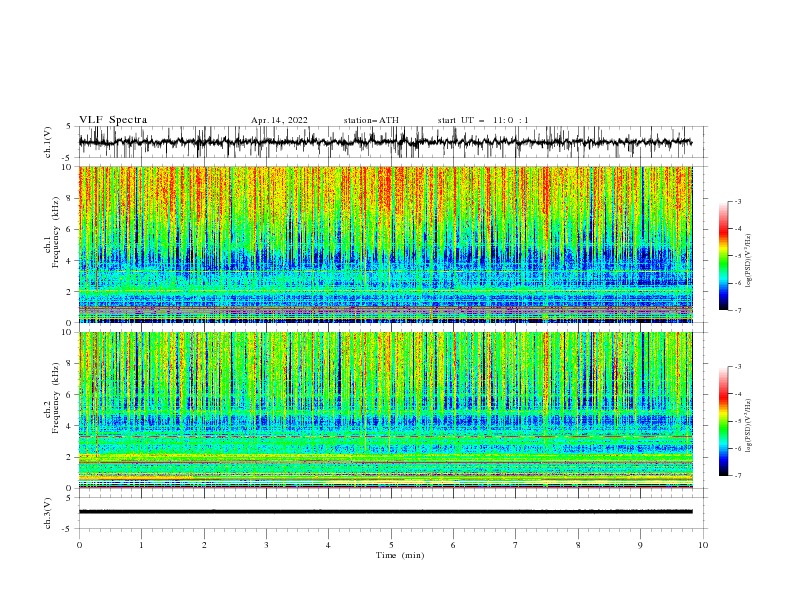Select the ch.2 colorbar "log(PSD)(V²/Hz)" label
The height and width of the screenshot is (612, 792).
click(x=748, y=426)
